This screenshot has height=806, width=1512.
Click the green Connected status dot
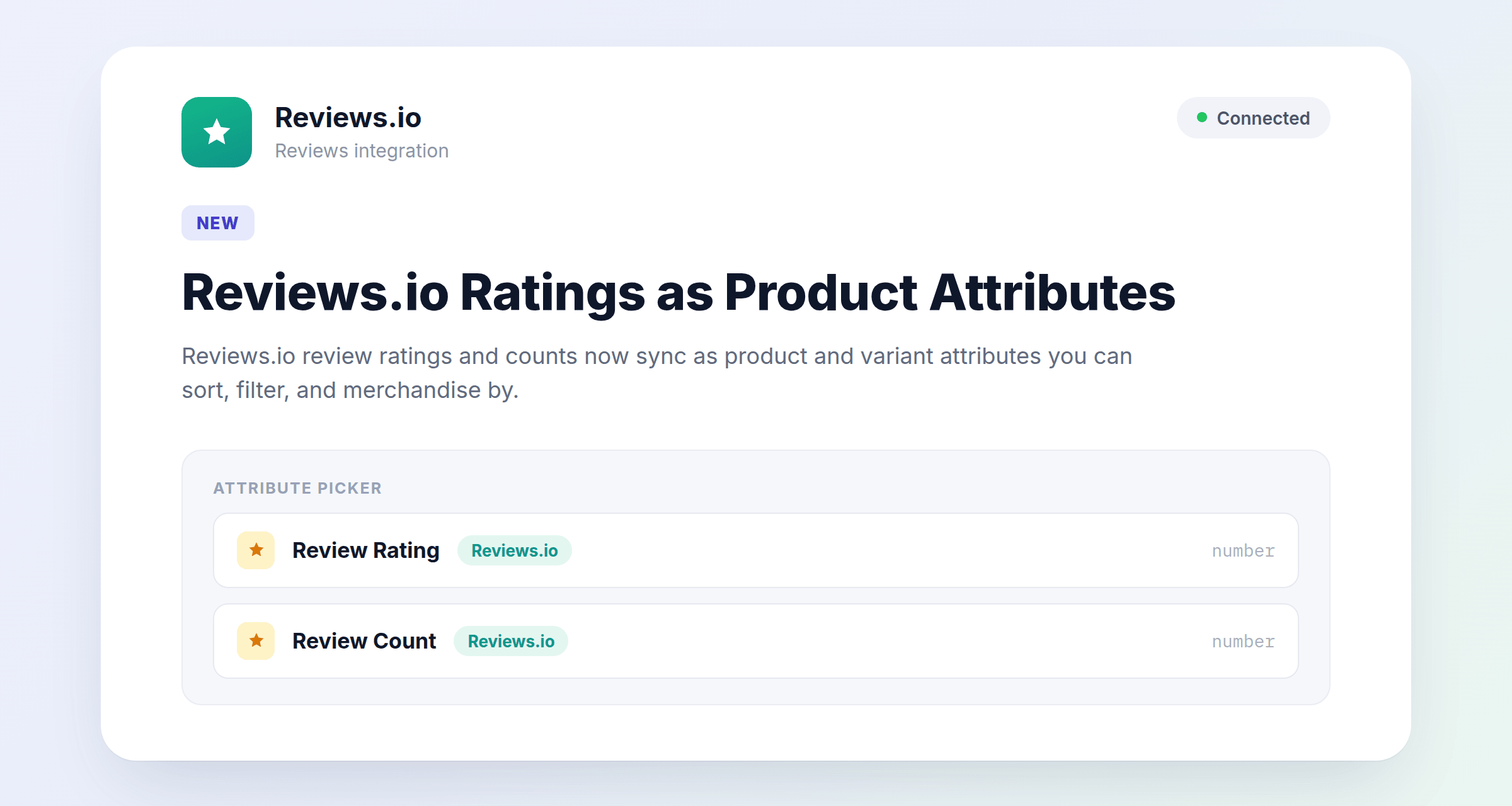pos(1202,117)
